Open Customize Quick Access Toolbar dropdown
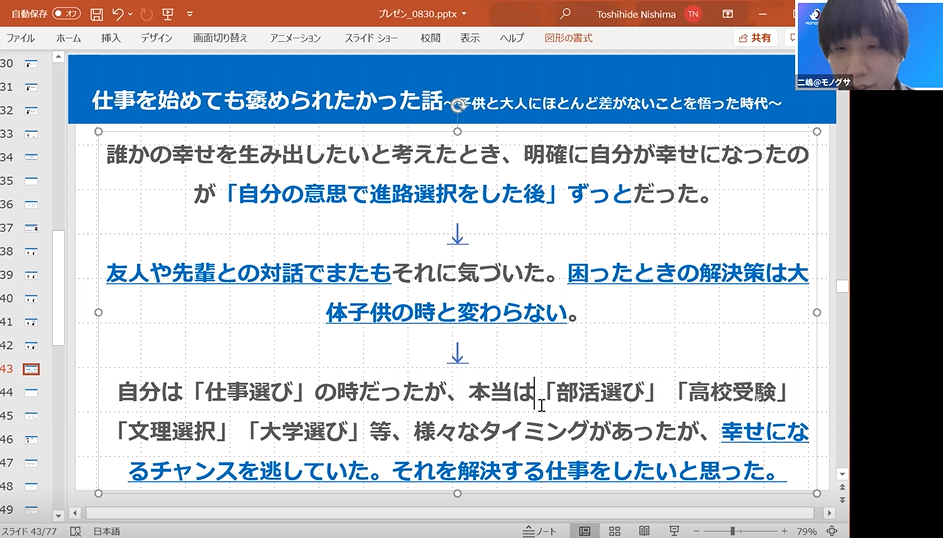This screenshot has height=538, width=943. 190,14
